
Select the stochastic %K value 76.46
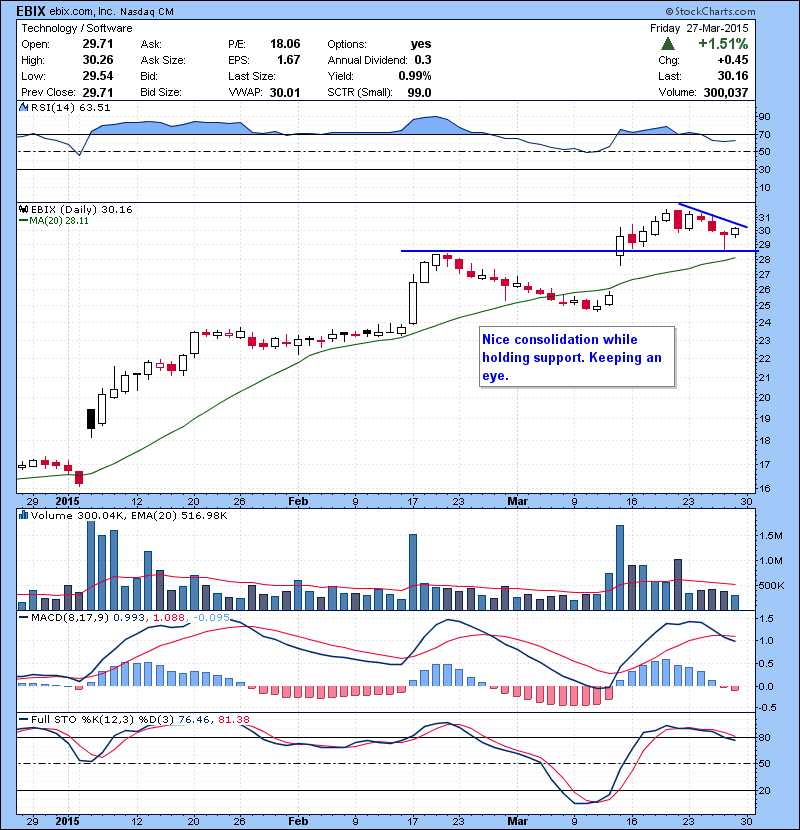click(194, 719)
